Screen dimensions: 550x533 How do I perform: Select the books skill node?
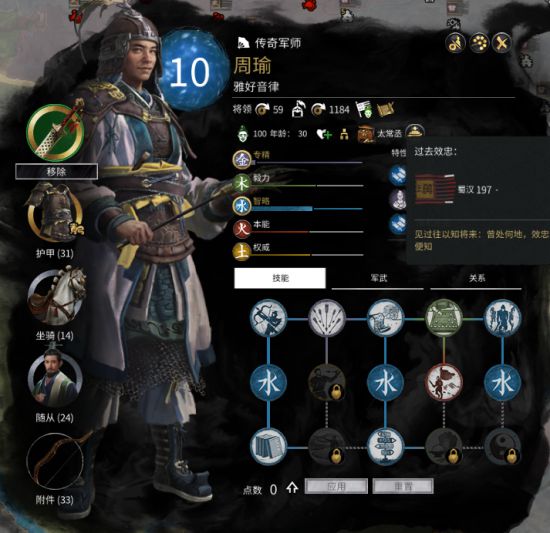[x=269, y=447]
